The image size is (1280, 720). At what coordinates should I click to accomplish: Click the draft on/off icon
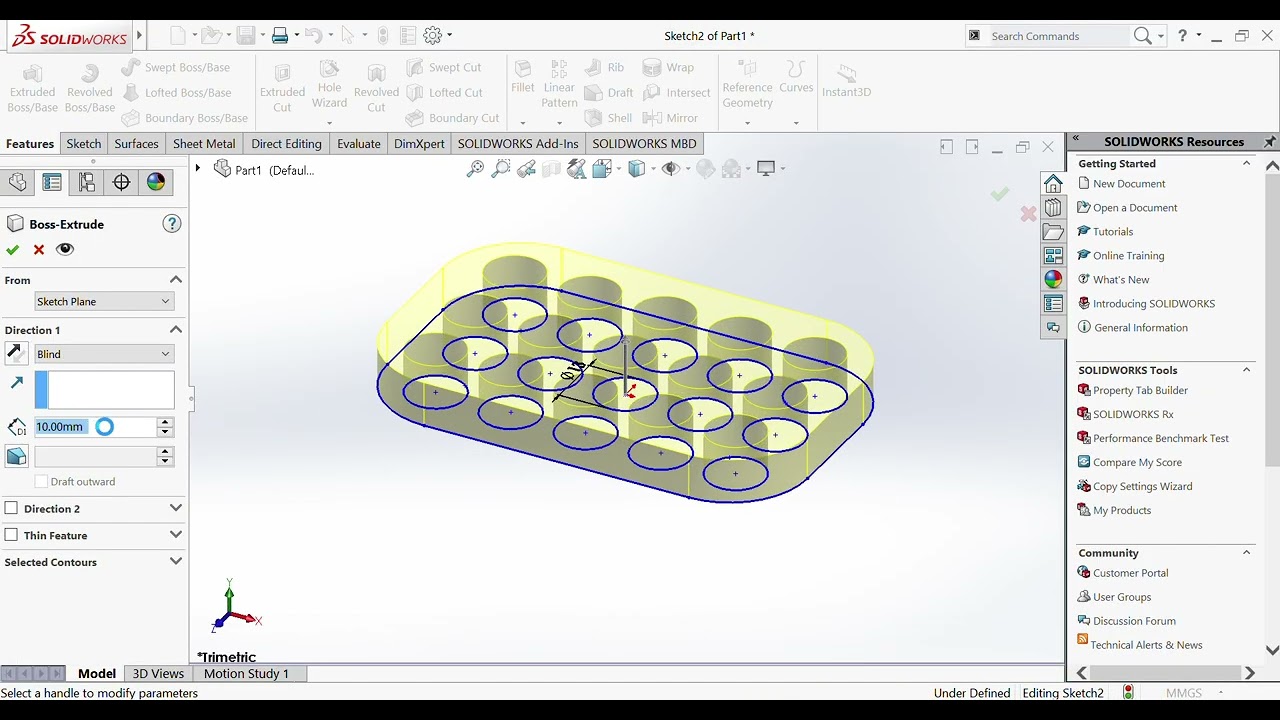click(x=16, y=456)
